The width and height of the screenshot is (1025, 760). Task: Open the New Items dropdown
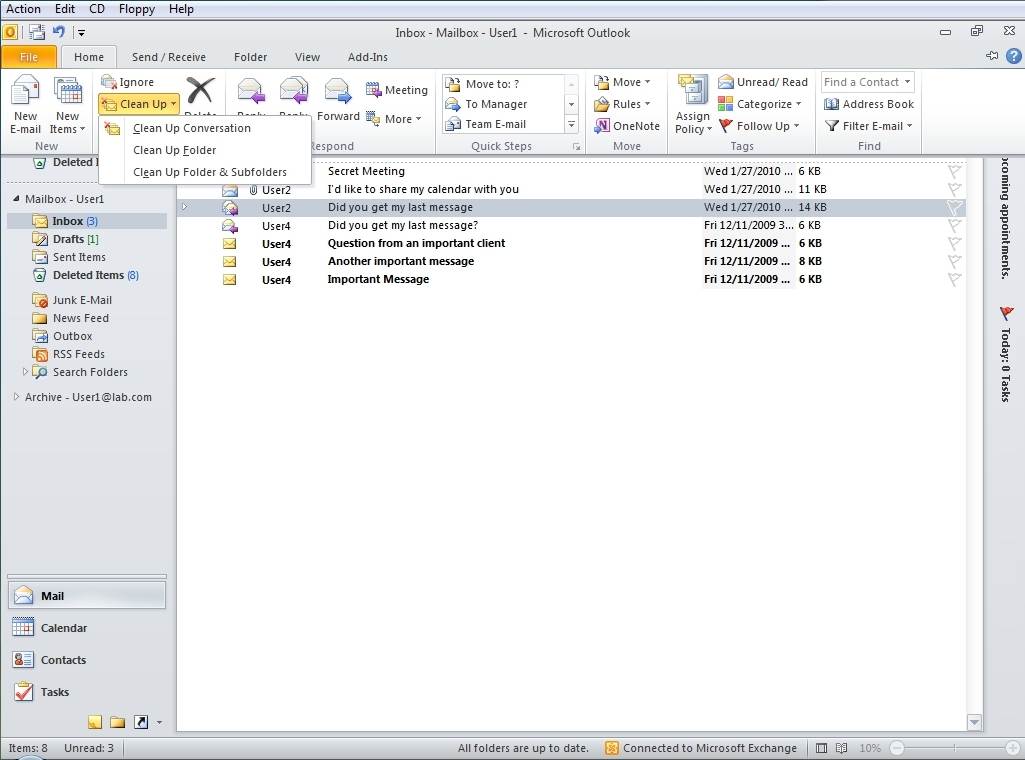tap(66, 104)
